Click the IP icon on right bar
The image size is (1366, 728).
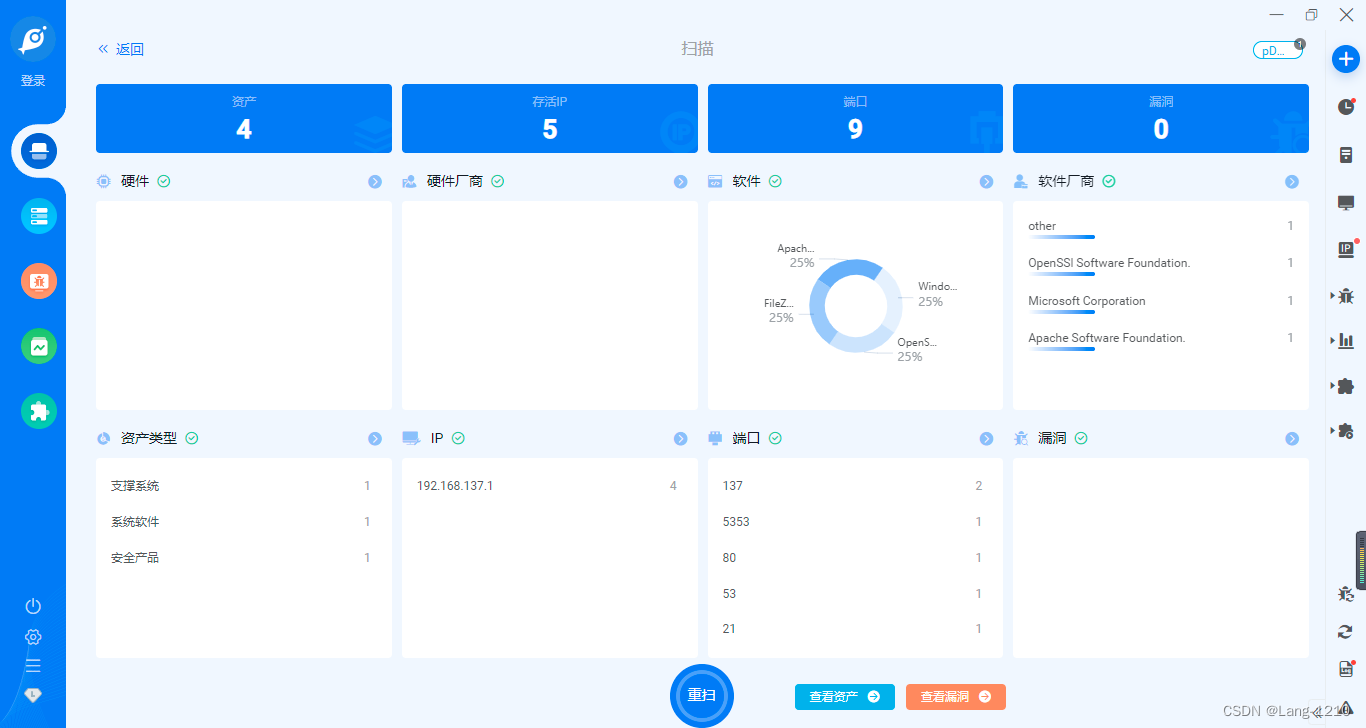[1346, 249]
